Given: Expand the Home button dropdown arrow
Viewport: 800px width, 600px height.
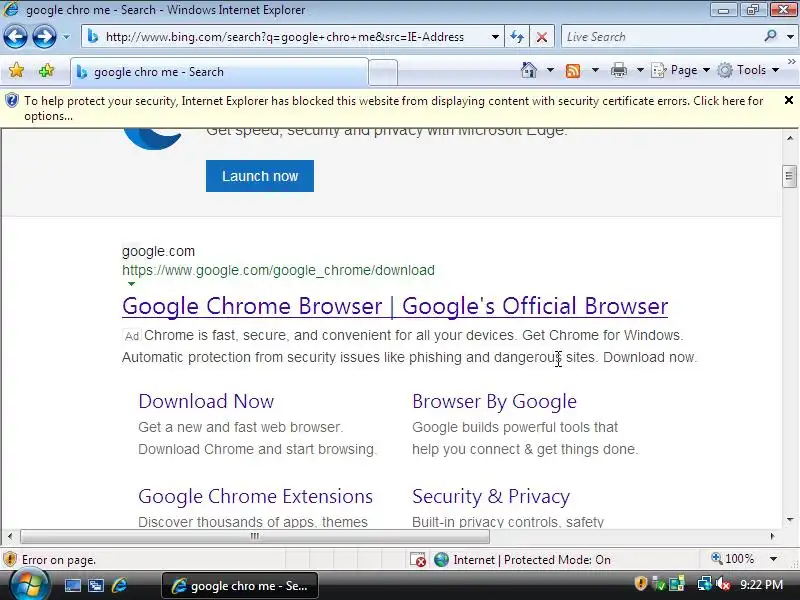Looking at the screenshot, I should tap(550, 70).
